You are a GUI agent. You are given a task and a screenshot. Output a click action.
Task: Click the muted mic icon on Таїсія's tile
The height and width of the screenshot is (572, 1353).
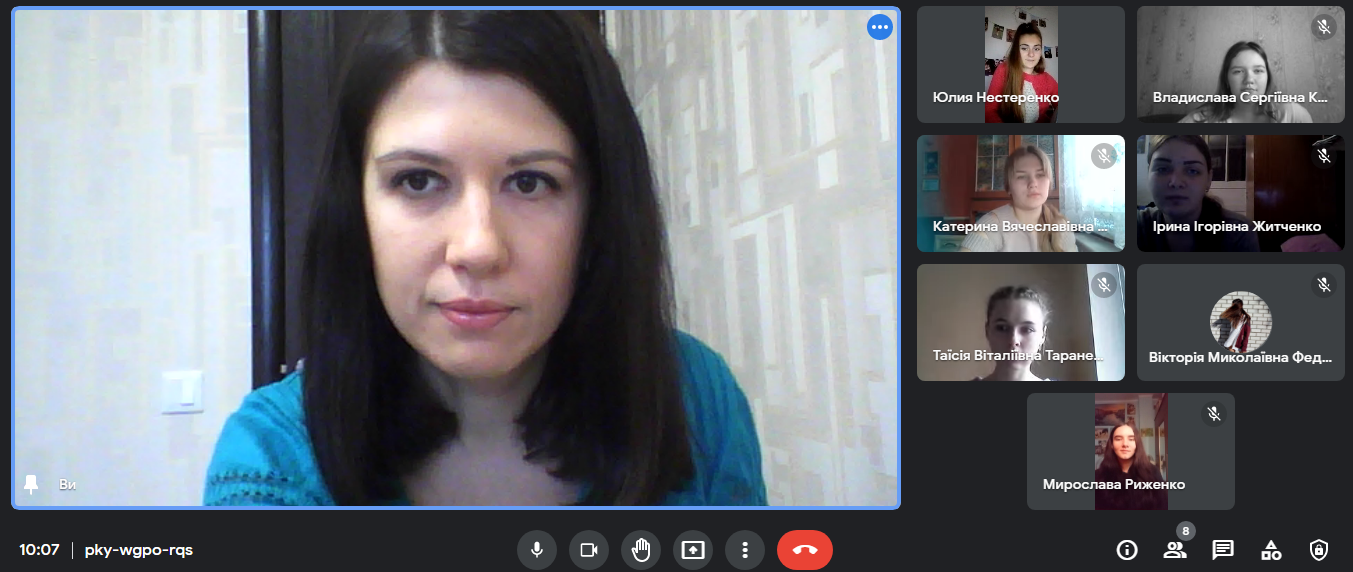point(1104,285)
